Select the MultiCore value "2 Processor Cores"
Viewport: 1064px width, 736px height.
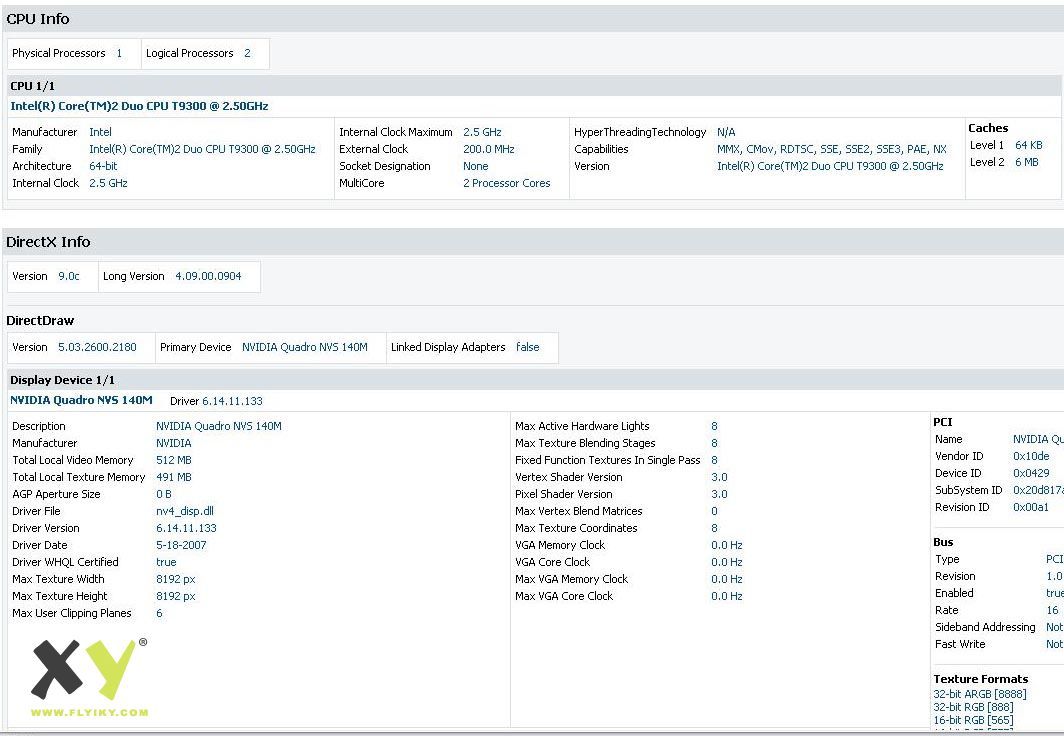[x=507, y=183]
